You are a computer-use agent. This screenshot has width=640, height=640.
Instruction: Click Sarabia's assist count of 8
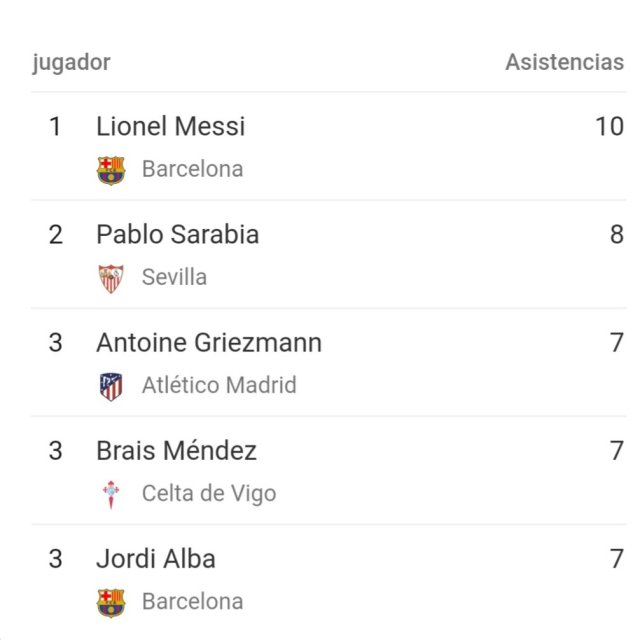(x=616, y=235)
